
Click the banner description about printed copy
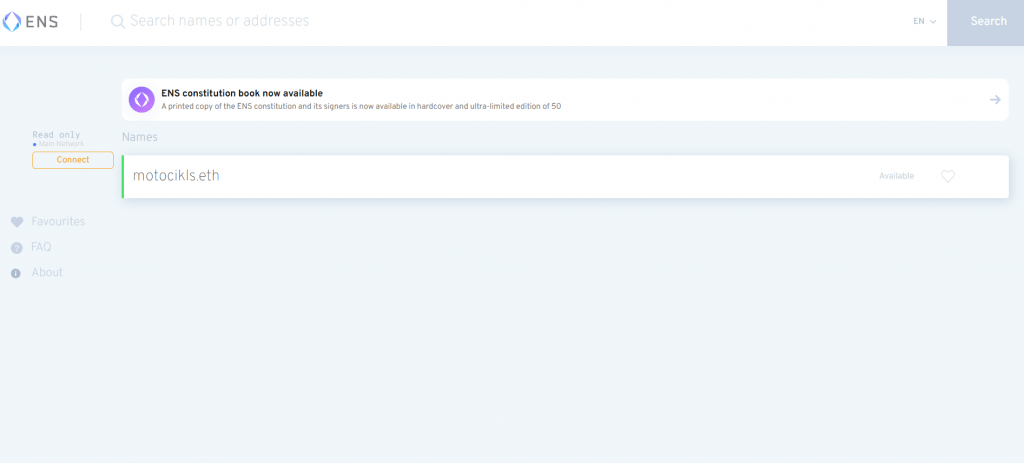[360, 106]
